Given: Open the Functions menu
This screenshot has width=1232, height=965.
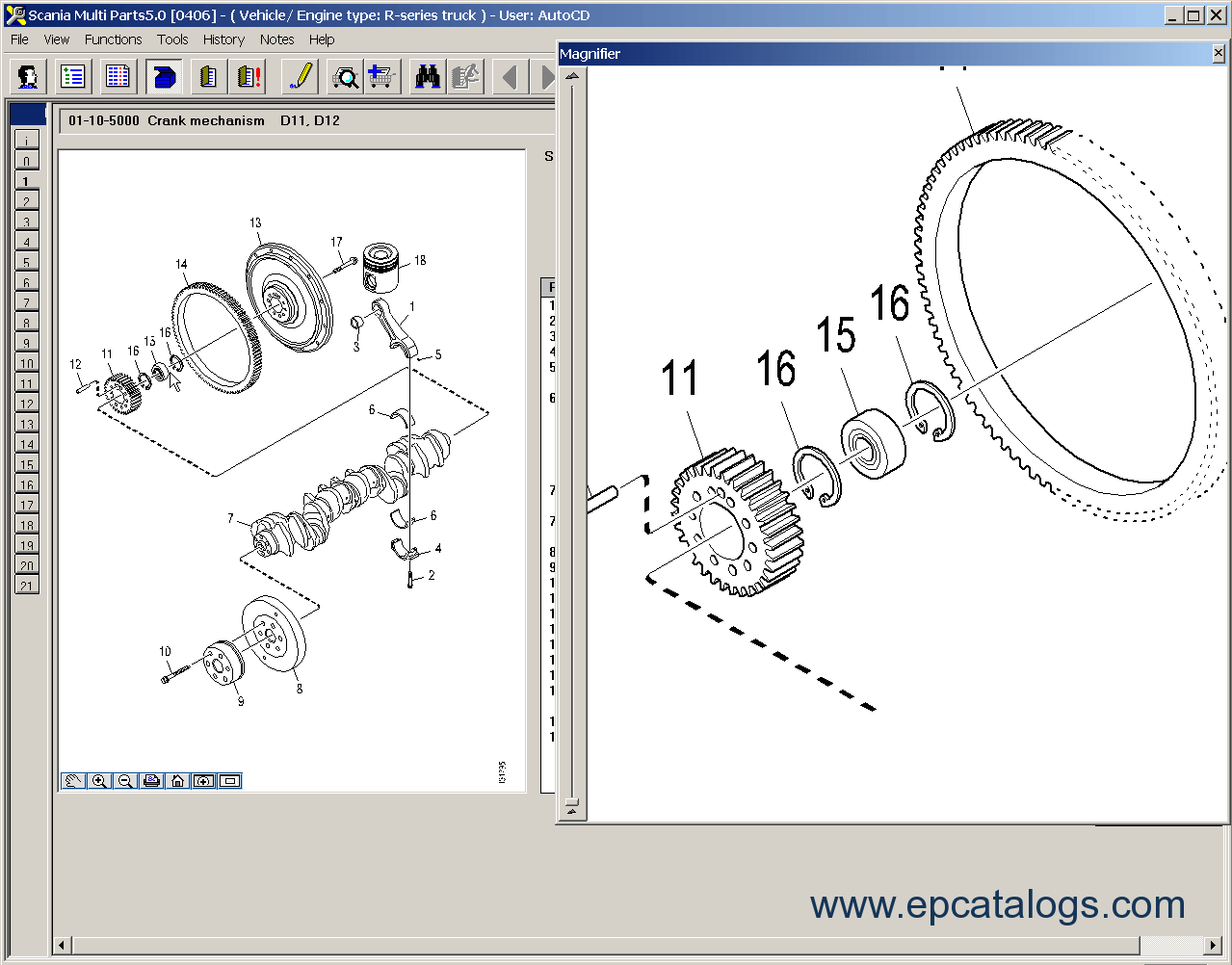Looking at the screenshot, I should pyautogui.click(x=113, y=39).
